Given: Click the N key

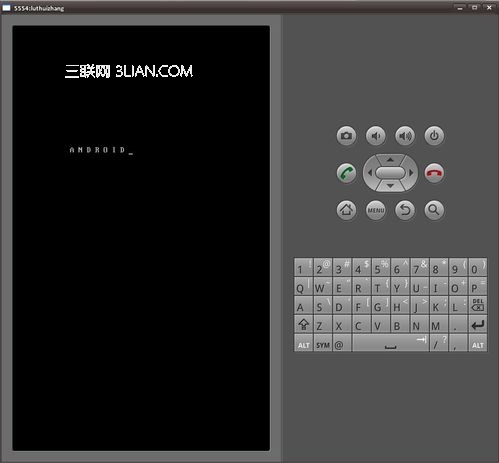Looking at the screenshot, I should (x=419, y=324).
